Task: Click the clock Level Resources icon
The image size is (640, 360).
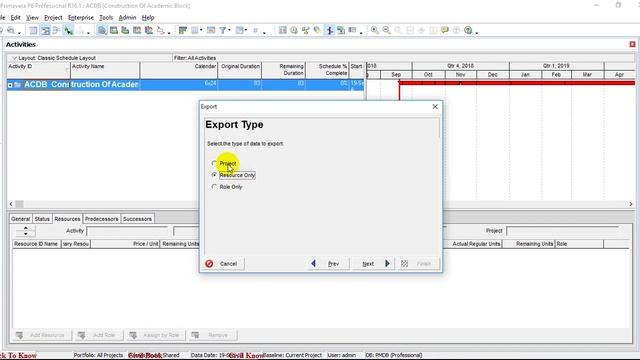Action: coord(294,30)
